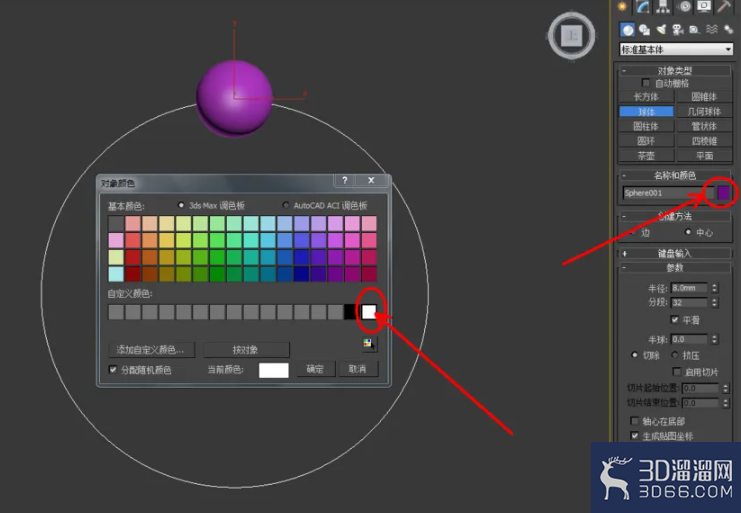
Task: Click the 半径 radius value field
Action: pyautogui.click(x=689, y=288)
